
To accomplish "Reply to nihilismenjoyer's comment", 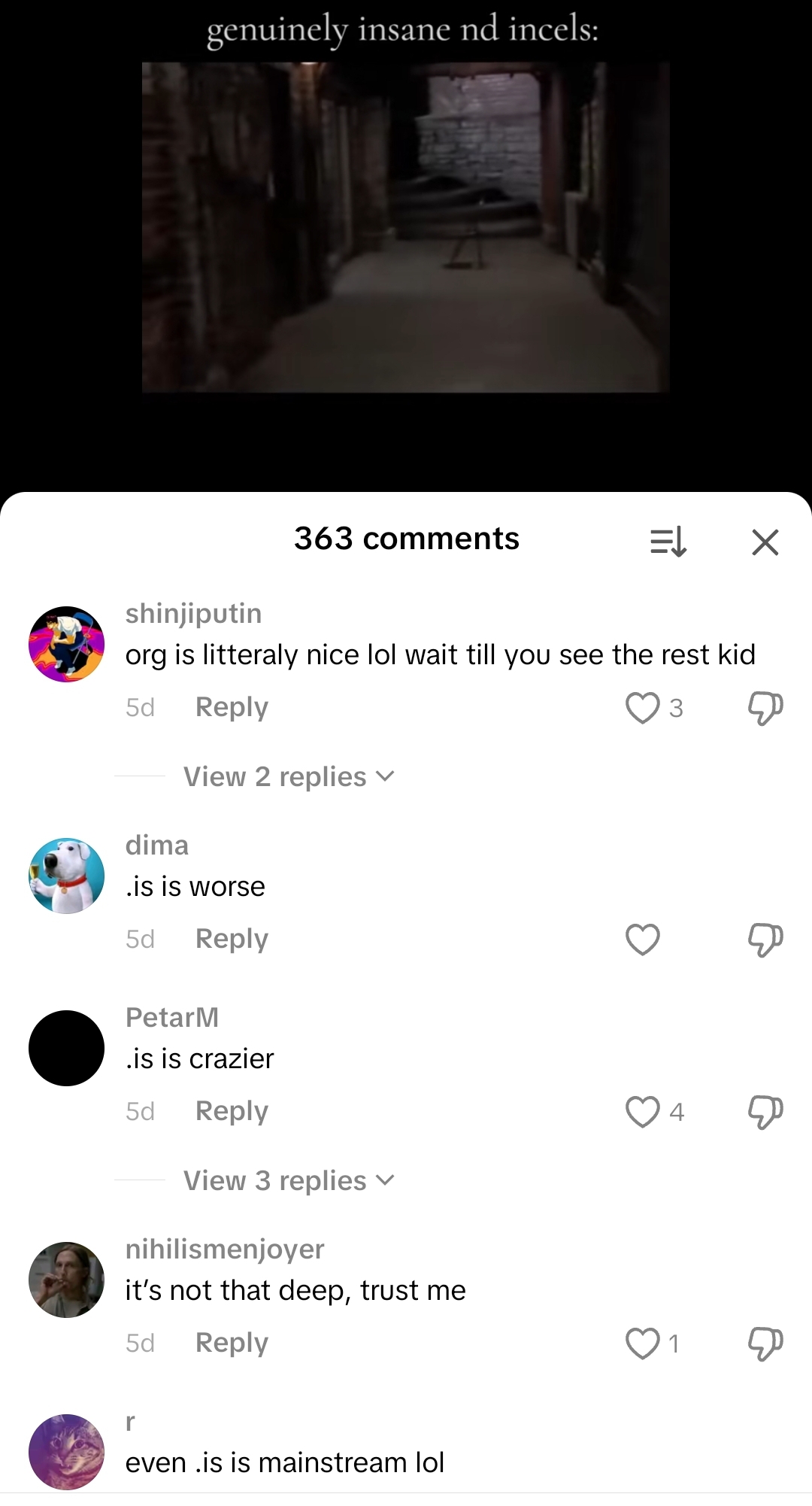I will click(232, 1343).
